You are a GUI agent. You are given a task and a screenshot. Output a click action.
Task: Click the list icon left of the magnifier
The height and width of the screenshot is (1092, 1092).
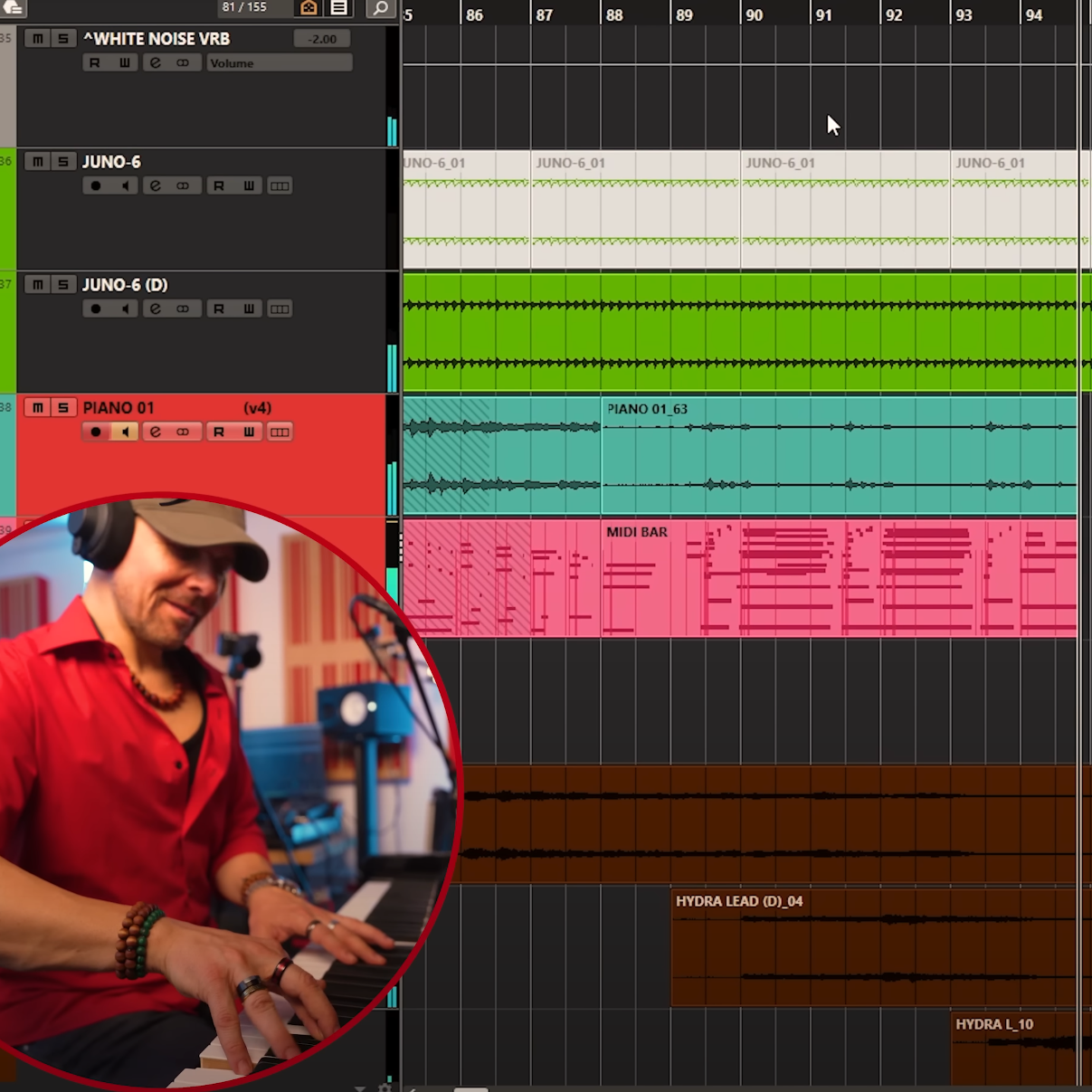pyautogui.click(x=338, y=8)
